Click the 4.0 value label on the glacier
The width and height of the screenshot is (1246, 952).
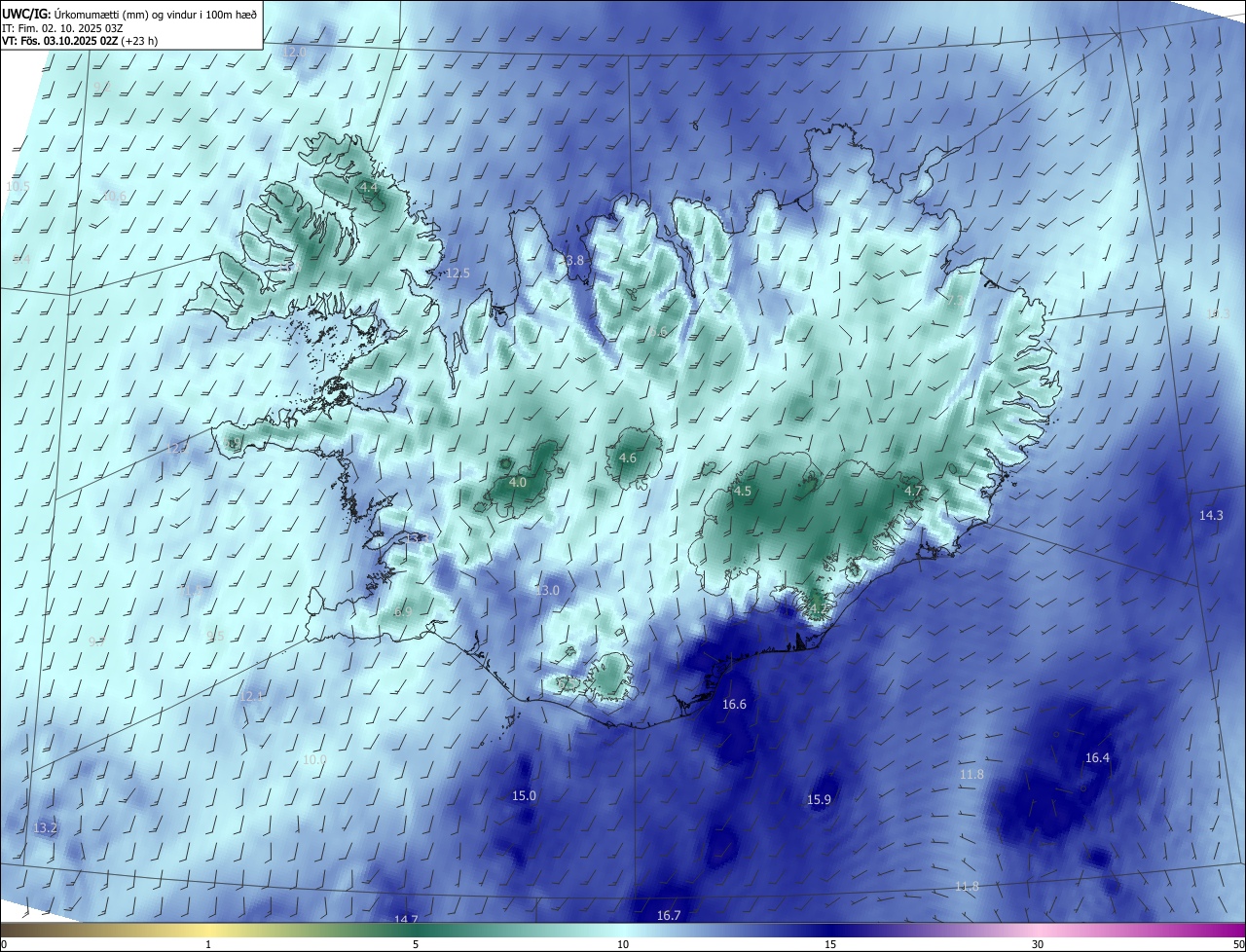point(518,483)
